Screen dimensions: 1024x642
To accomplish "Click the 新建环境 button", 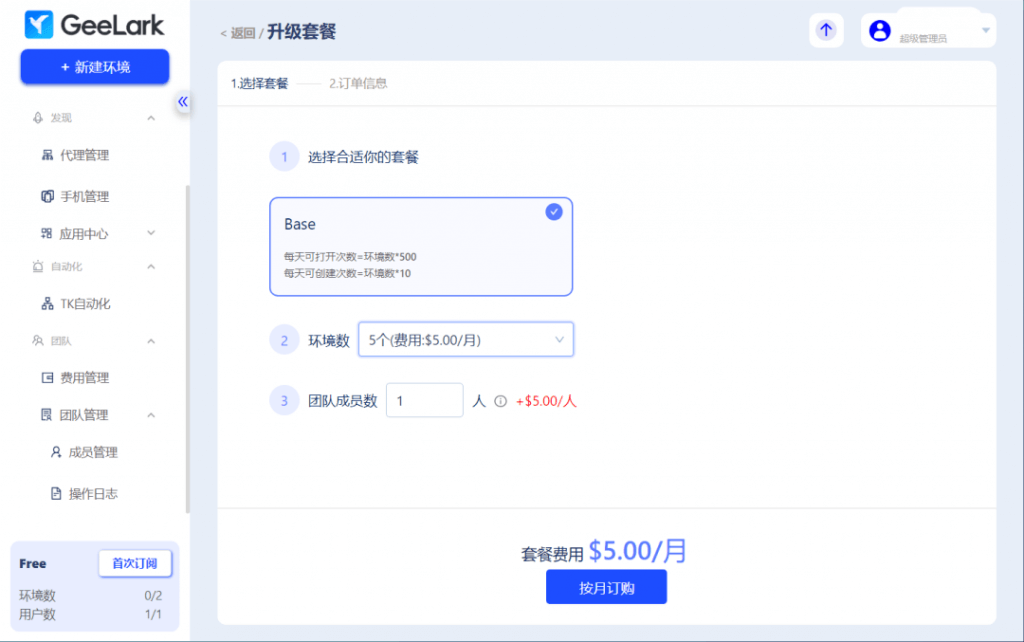I will [x=95, y=67].
